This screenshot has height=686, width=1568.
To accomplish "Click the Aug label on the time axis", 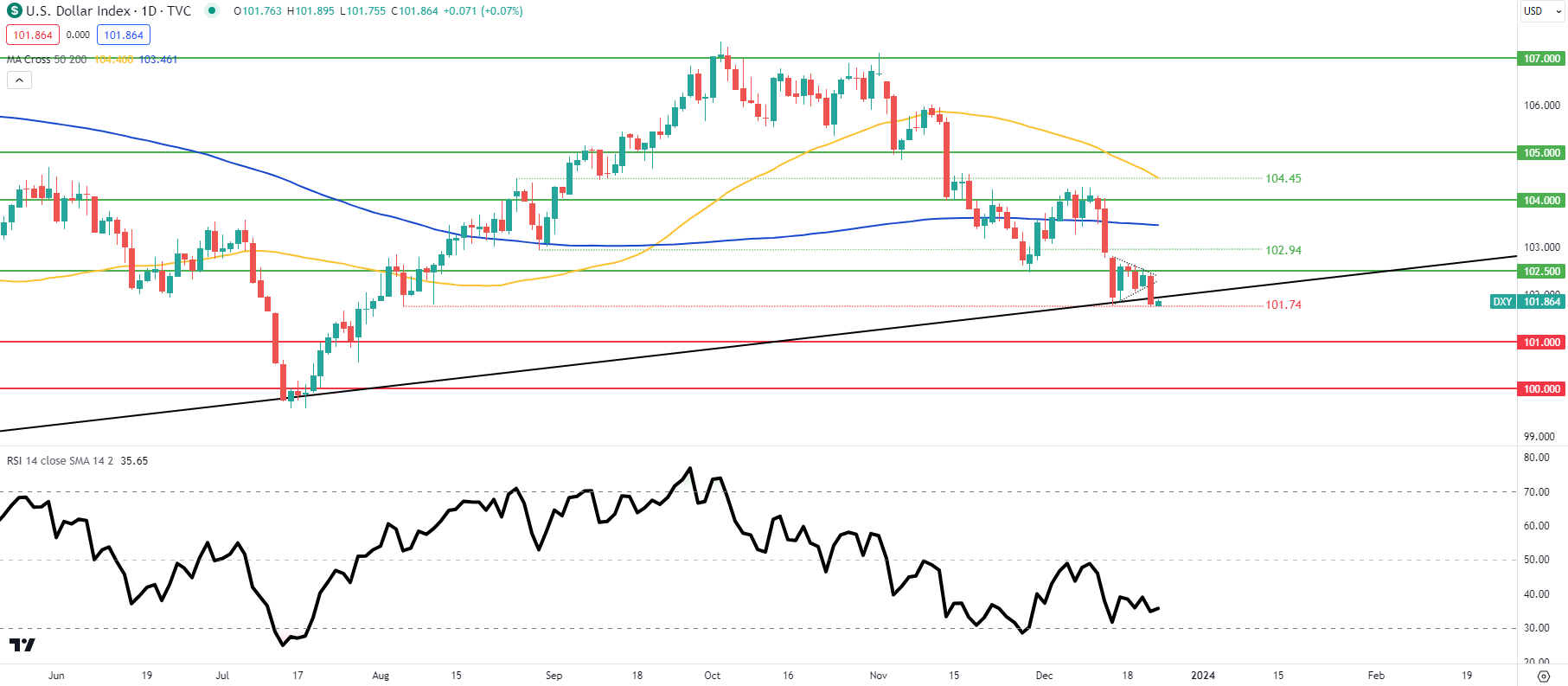I will click(381, 676).
